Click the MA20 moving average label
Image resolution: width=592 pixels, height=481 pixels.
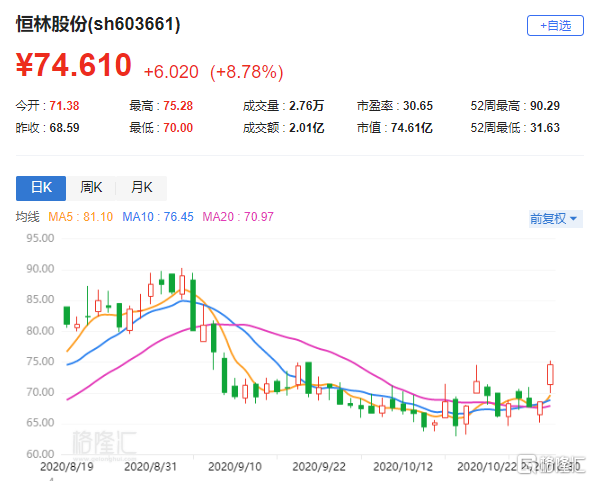coord(238,217)
